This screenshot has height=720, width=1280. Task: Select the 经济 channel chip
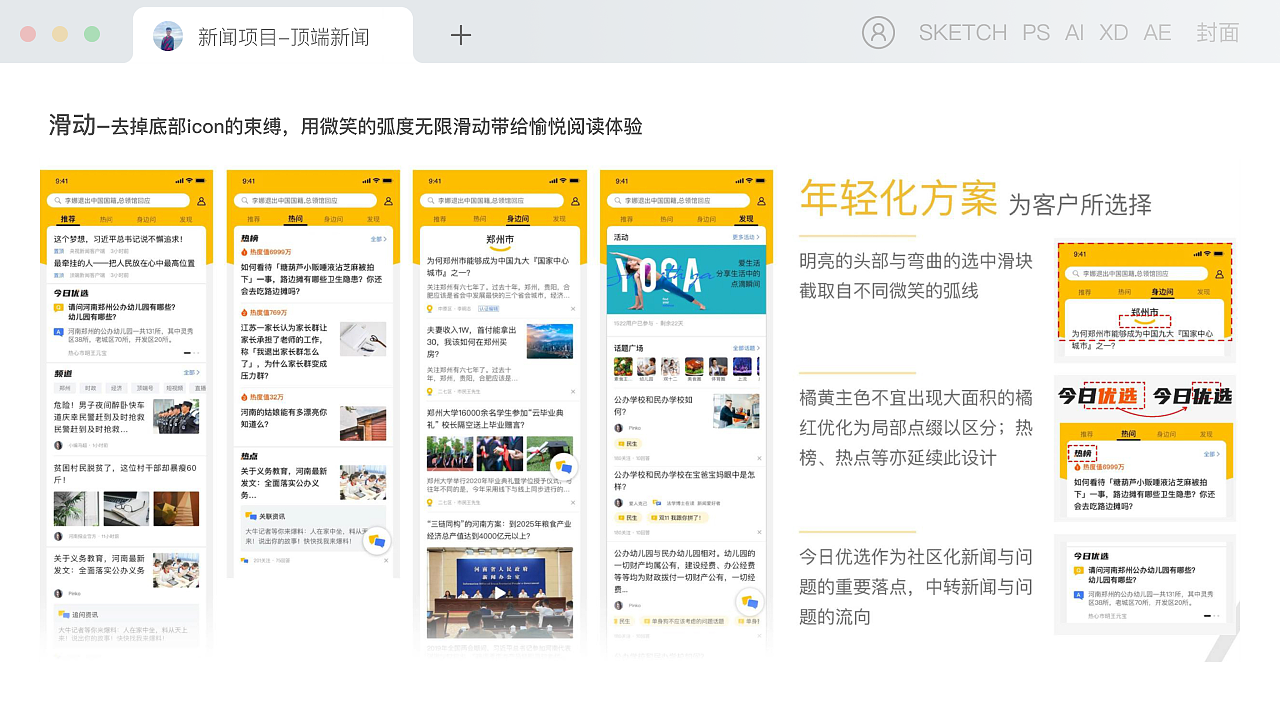tap(118, 388)
